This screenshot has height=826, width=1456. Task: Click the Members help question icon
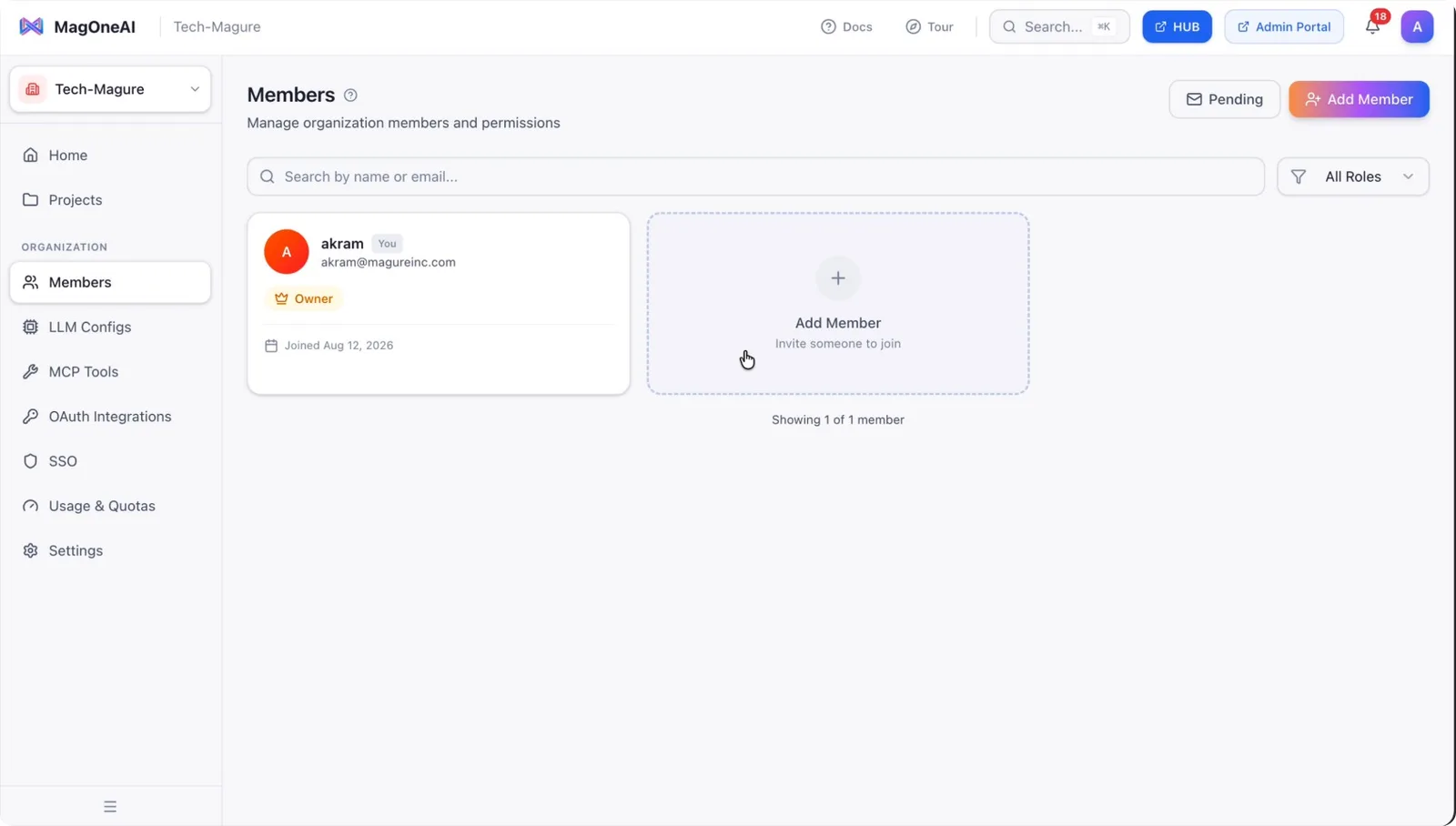(x=350, y=96)
